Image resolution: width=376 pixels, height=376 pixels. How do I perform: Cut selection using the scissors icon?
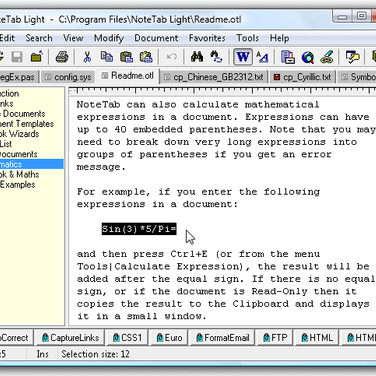click(x=87, y=57)
